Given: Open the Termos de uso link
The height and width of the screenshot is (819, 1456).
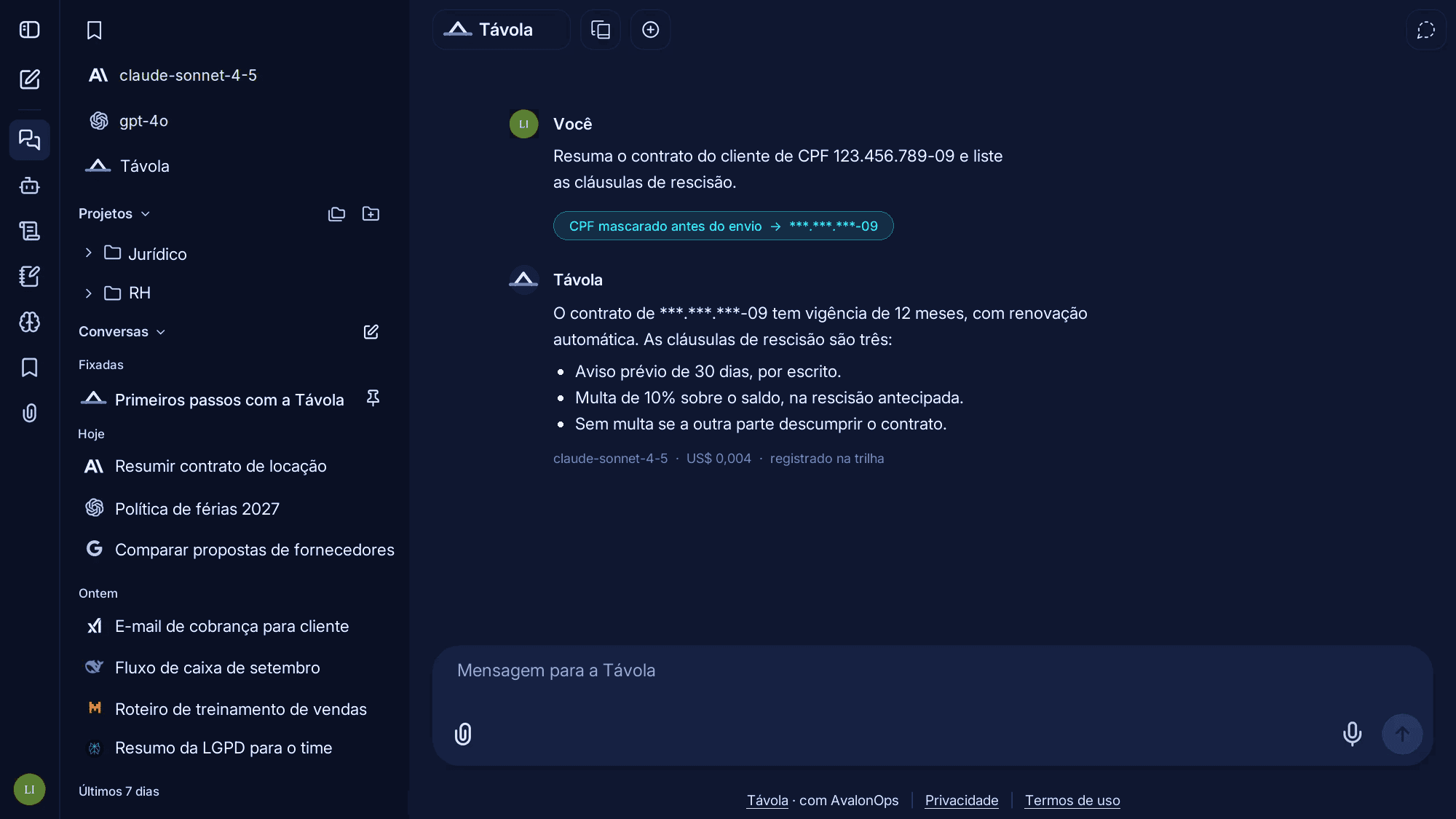Looking at the screenshot, I should tap(1072, 800).
